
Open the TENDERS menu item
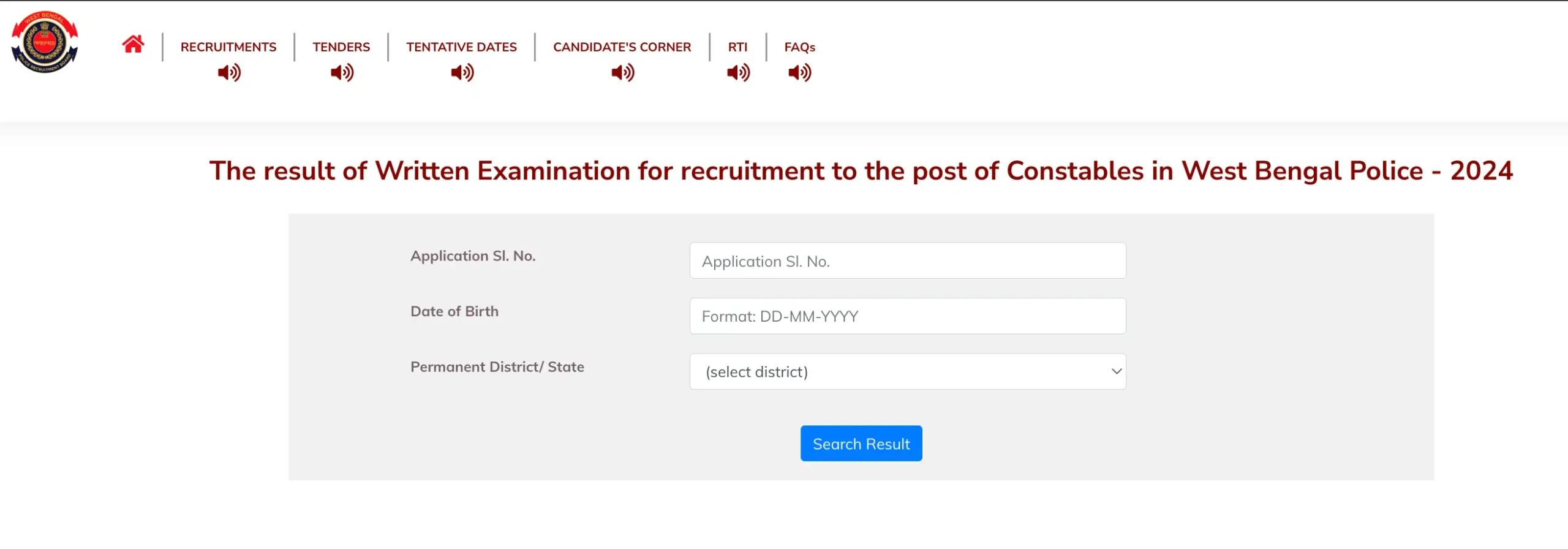(341, 47)
